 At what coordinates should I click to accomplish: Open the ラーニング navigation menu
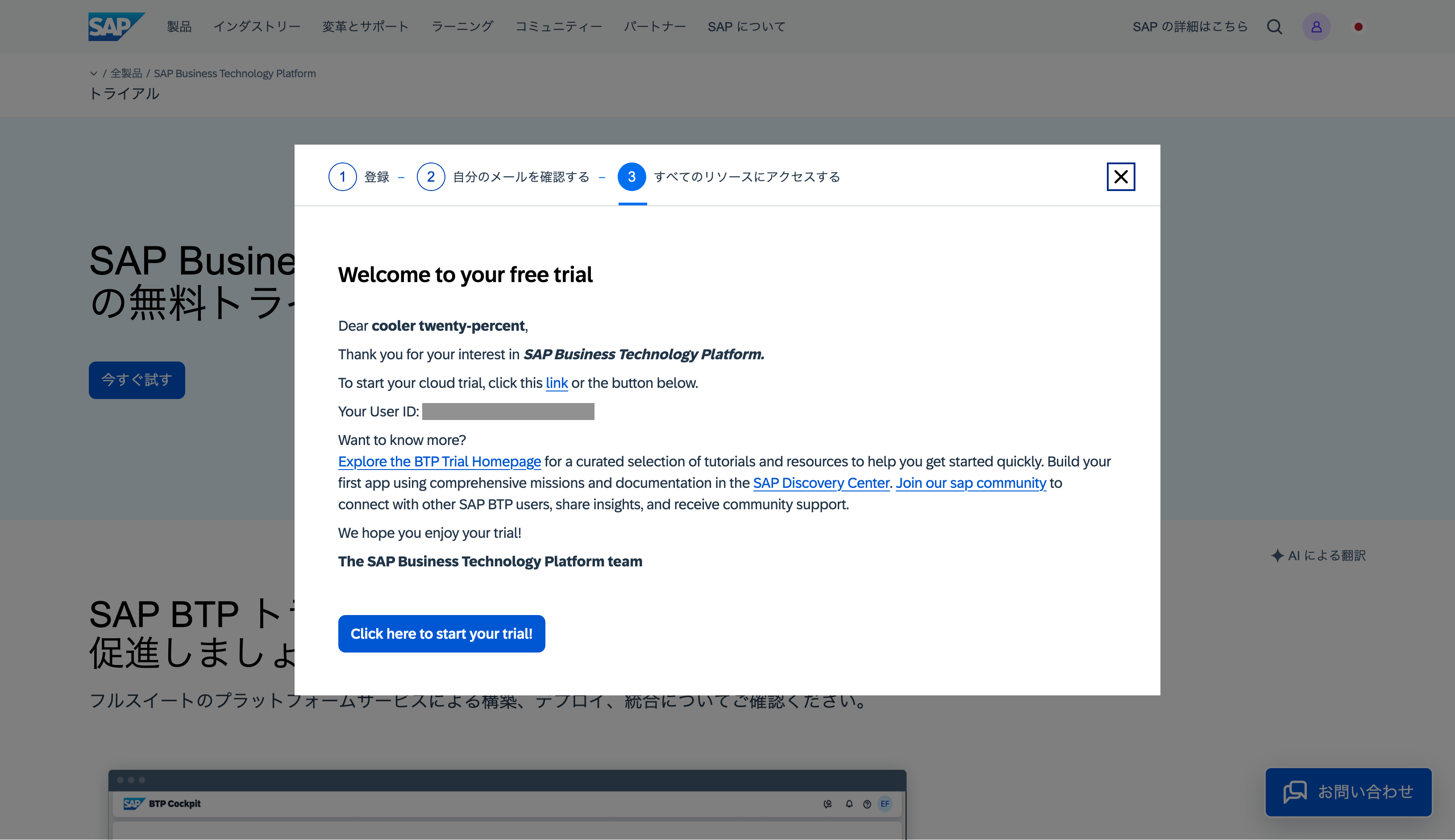click(x=462, y=26)
